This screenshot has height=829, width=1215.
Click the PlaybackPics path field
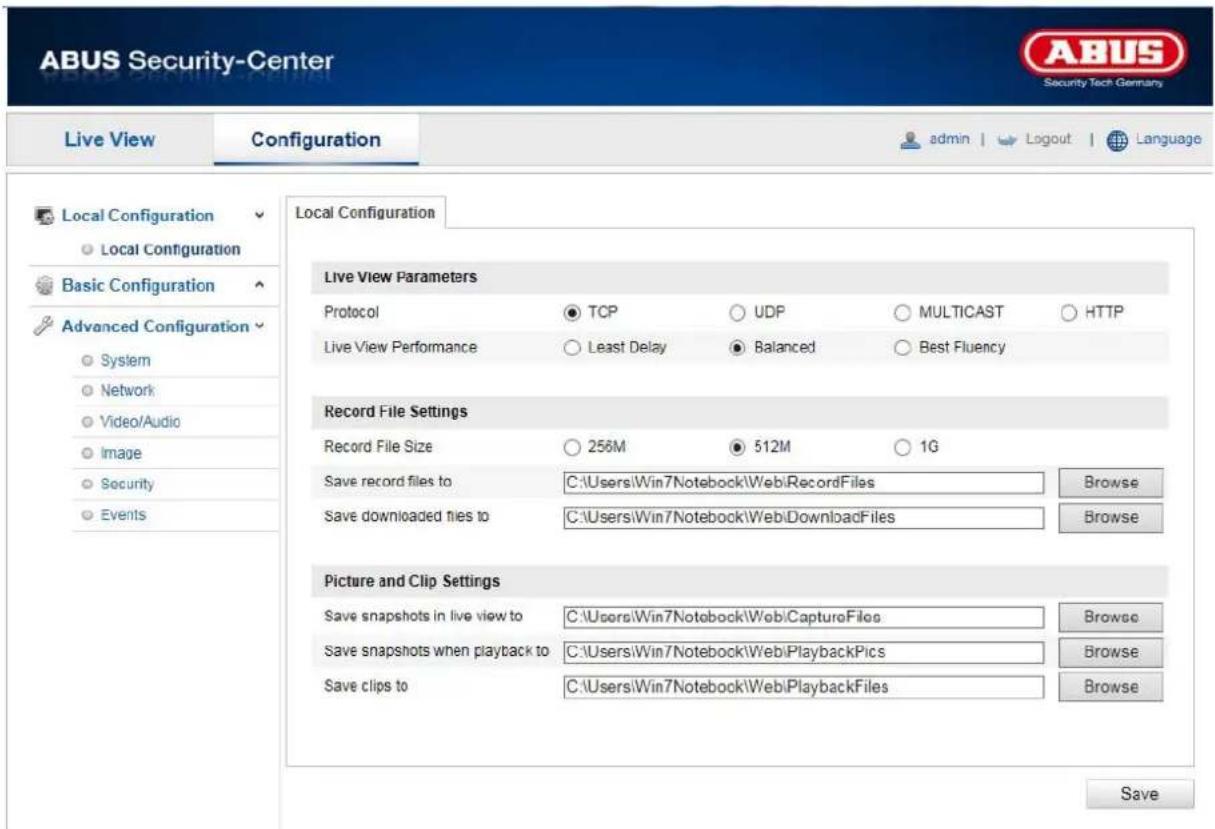[x=803, y=652]
